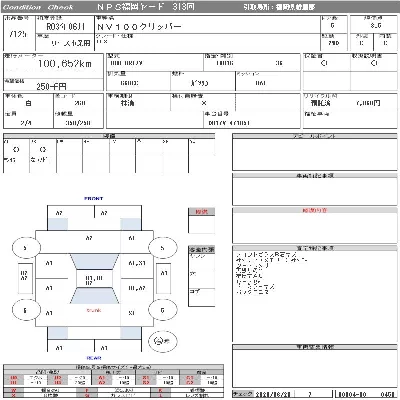Click the R03年06月 registration date
This screenshot has height=400, width=400.
point(65,27)
